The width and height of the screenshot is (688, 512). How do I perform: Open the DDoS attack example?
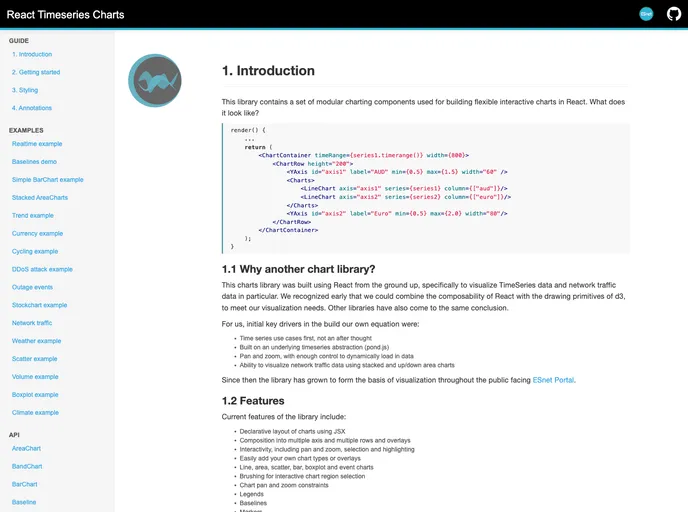click(42, 269)
